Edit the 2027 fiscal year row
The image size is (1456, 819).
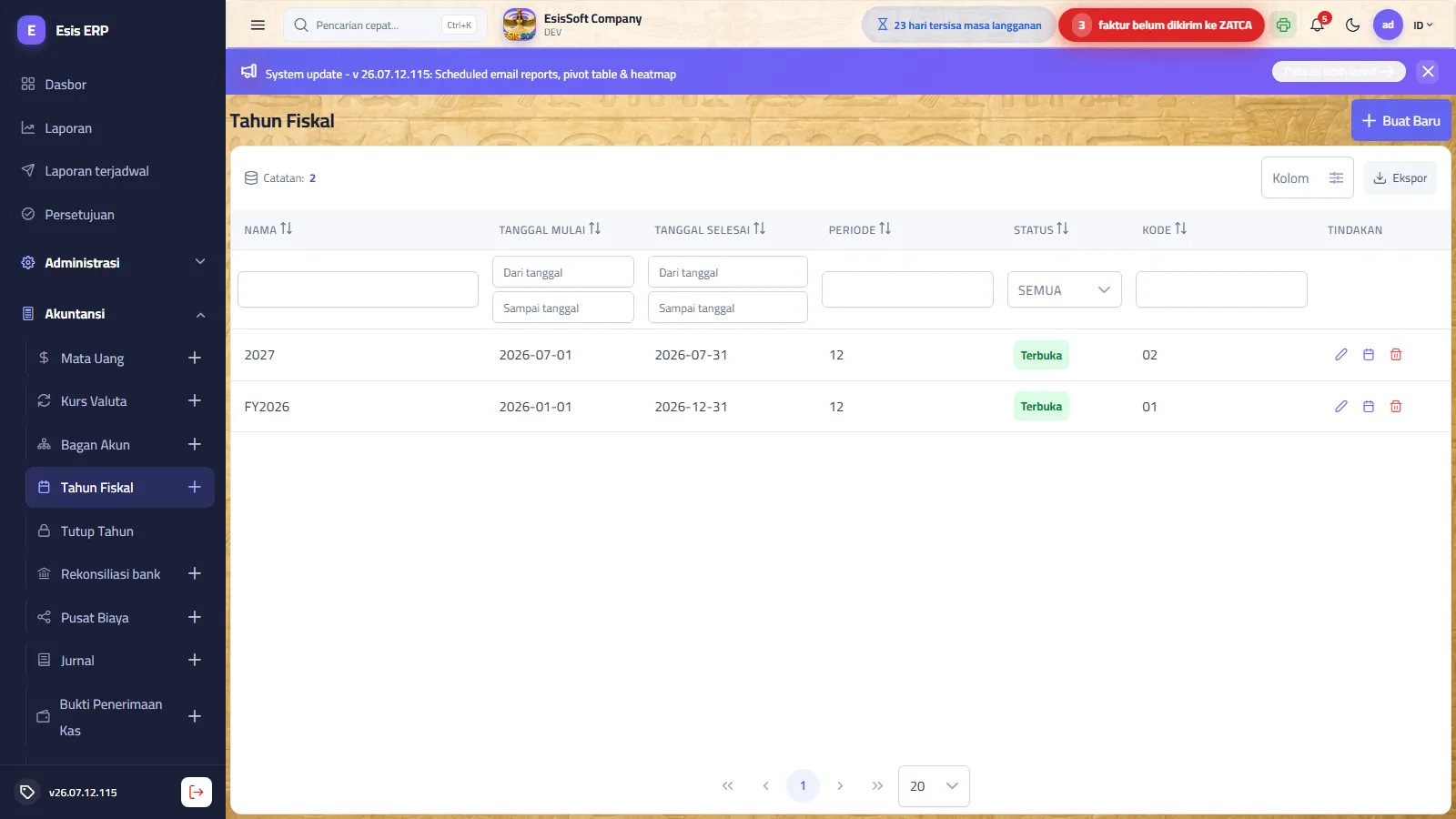[x=1340, y=355]
